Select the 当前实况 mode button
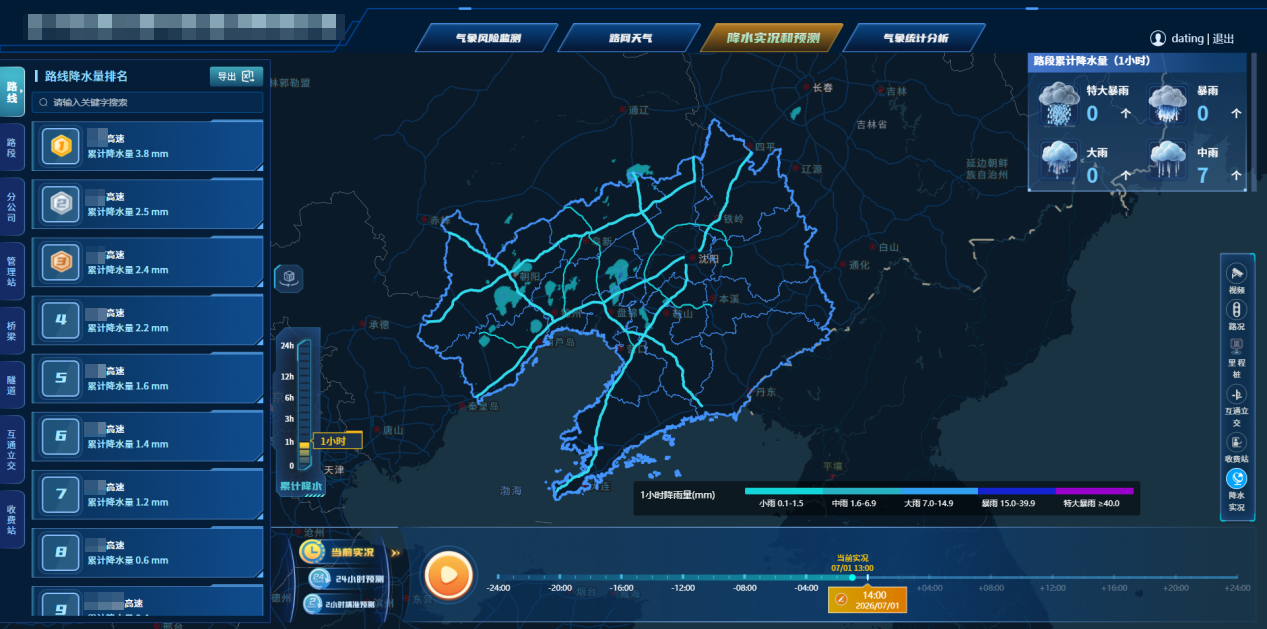The height and width of the screenshot is (629, 1267). (x=351, y=552)
